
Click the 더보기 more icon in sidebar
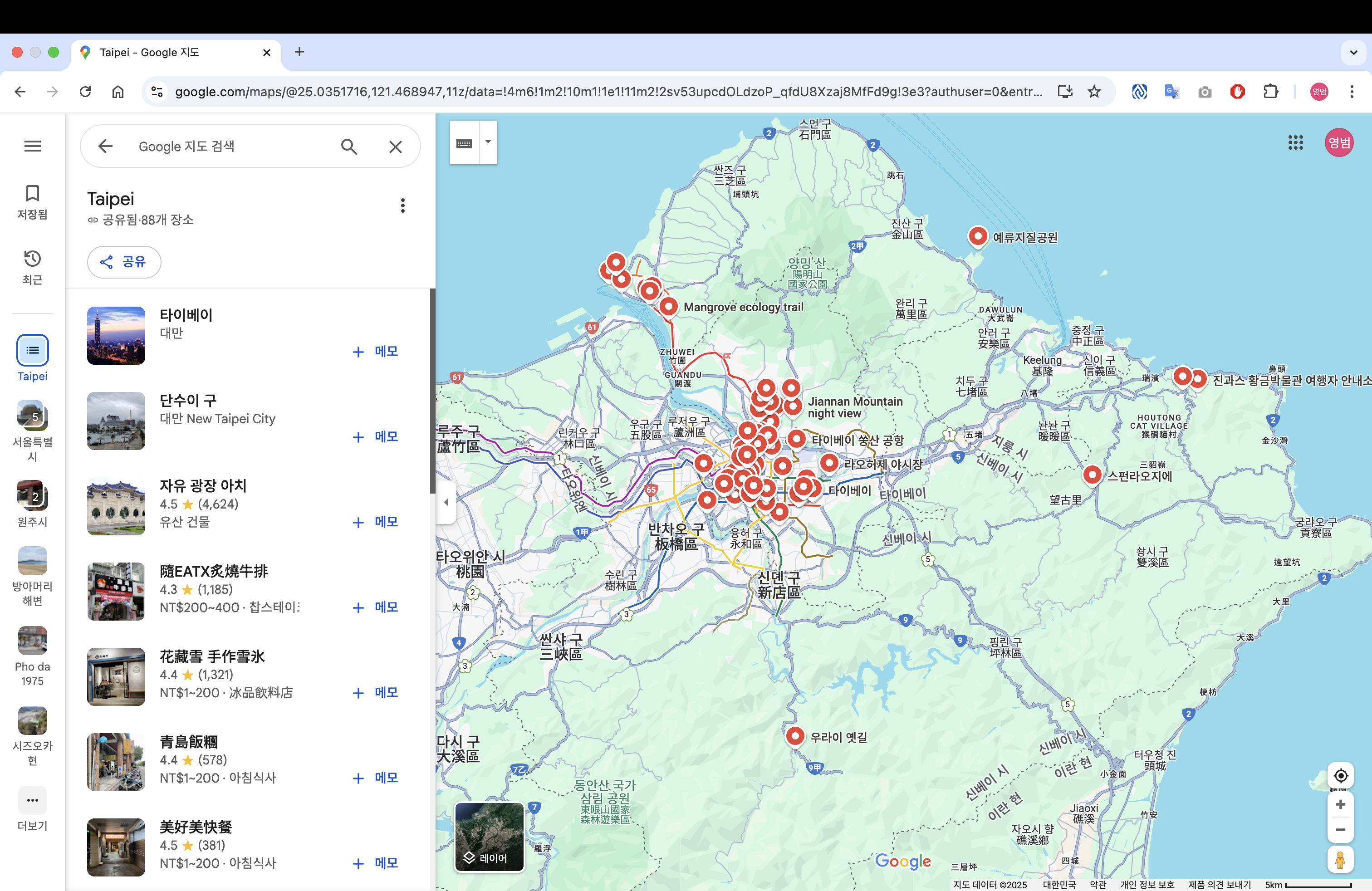pyautogui.click(x=32, y=800)
